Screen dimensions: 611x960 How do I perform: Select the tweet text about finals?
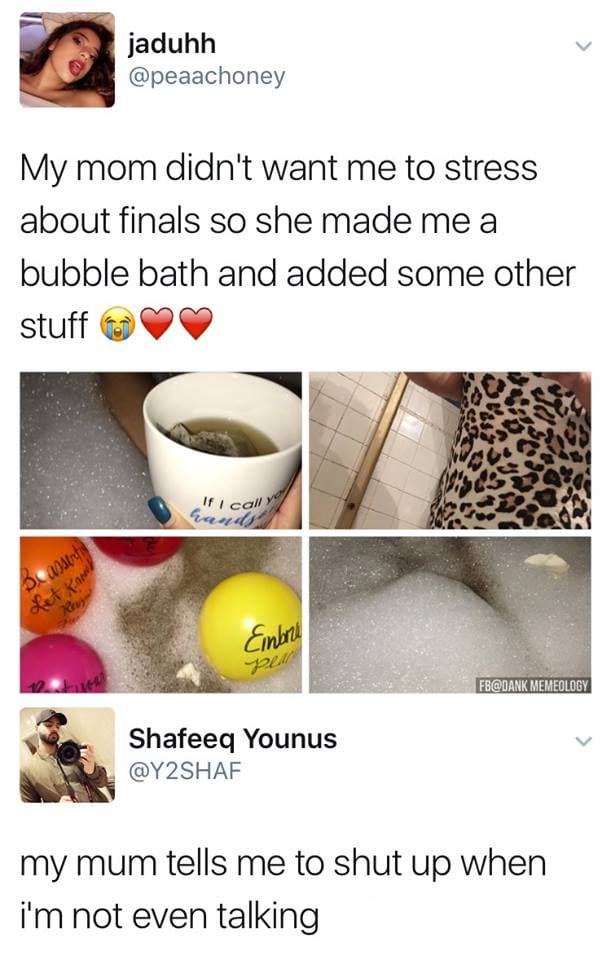click(x=298, y=247)
